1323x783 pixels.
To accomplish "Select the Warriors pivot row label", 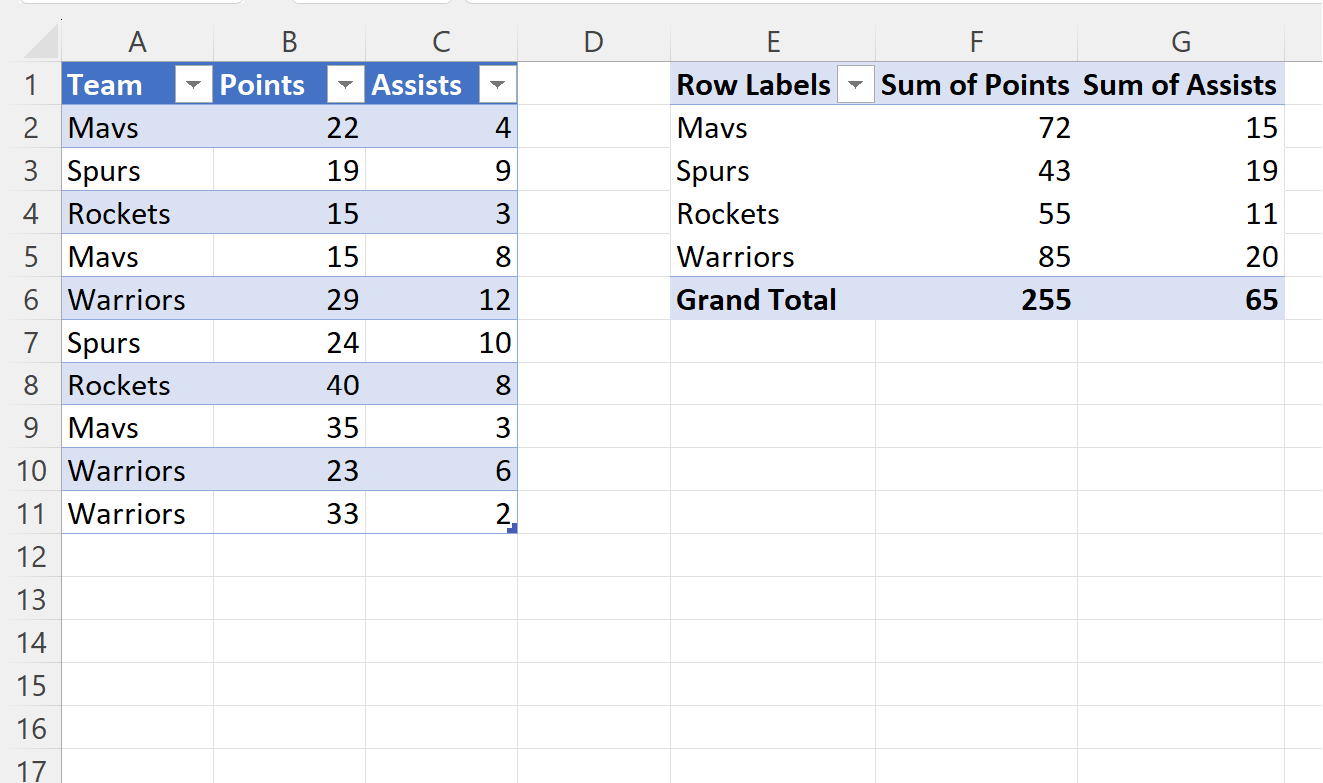I will 773,257.
